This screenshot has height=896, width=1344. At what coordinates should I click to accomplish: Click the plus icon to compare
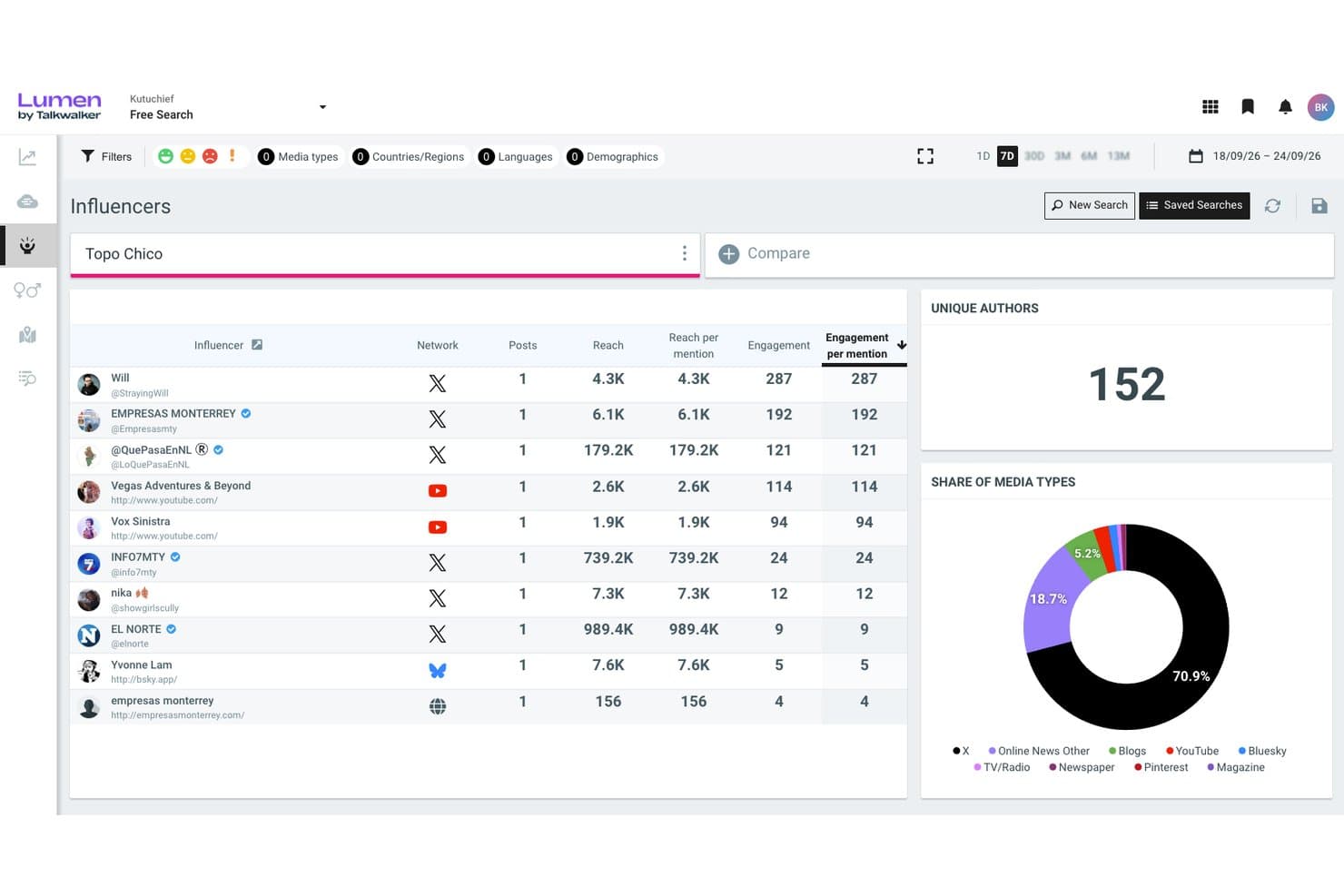(x=728, y=254)
